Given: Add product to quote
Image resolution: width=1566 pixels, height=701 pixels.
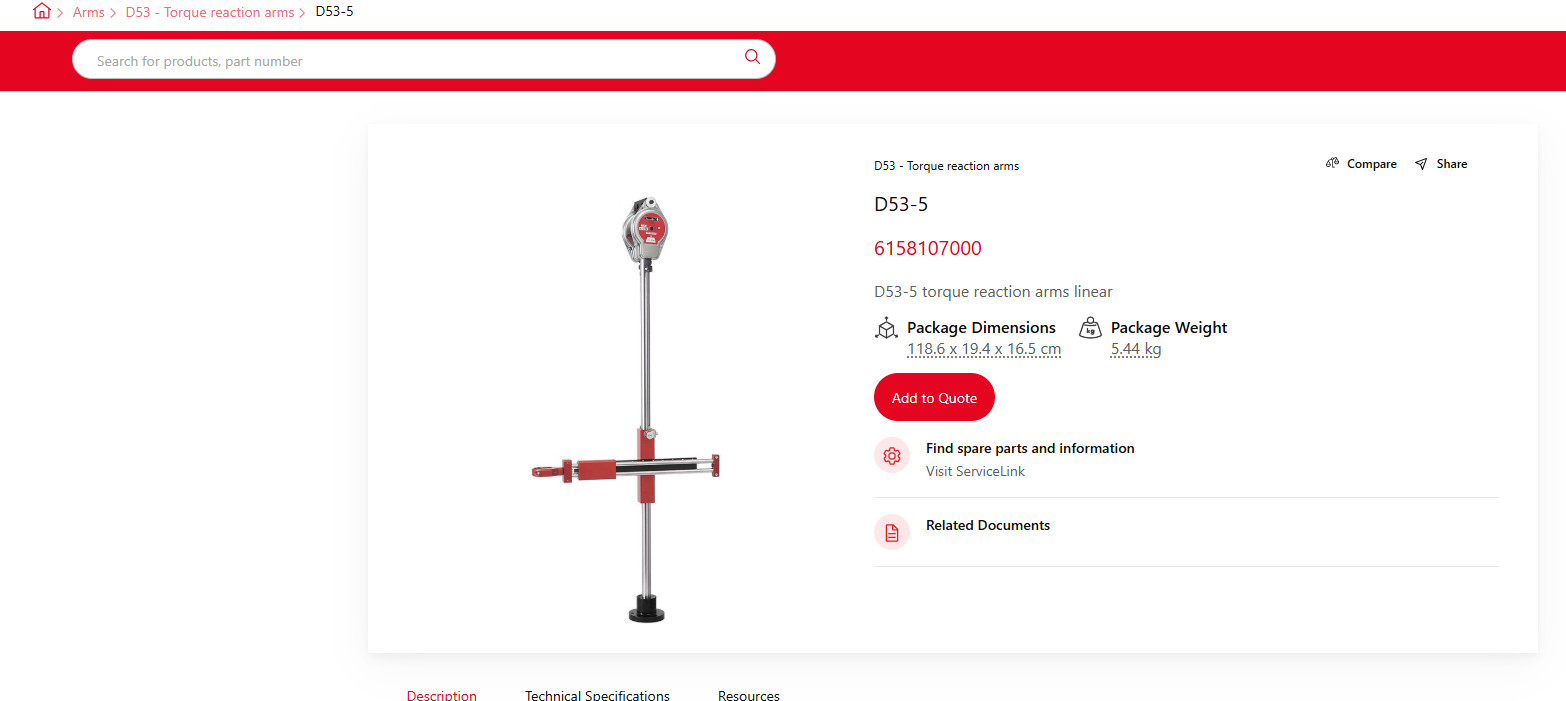Looking at the screenshot, I should point(934,397).
